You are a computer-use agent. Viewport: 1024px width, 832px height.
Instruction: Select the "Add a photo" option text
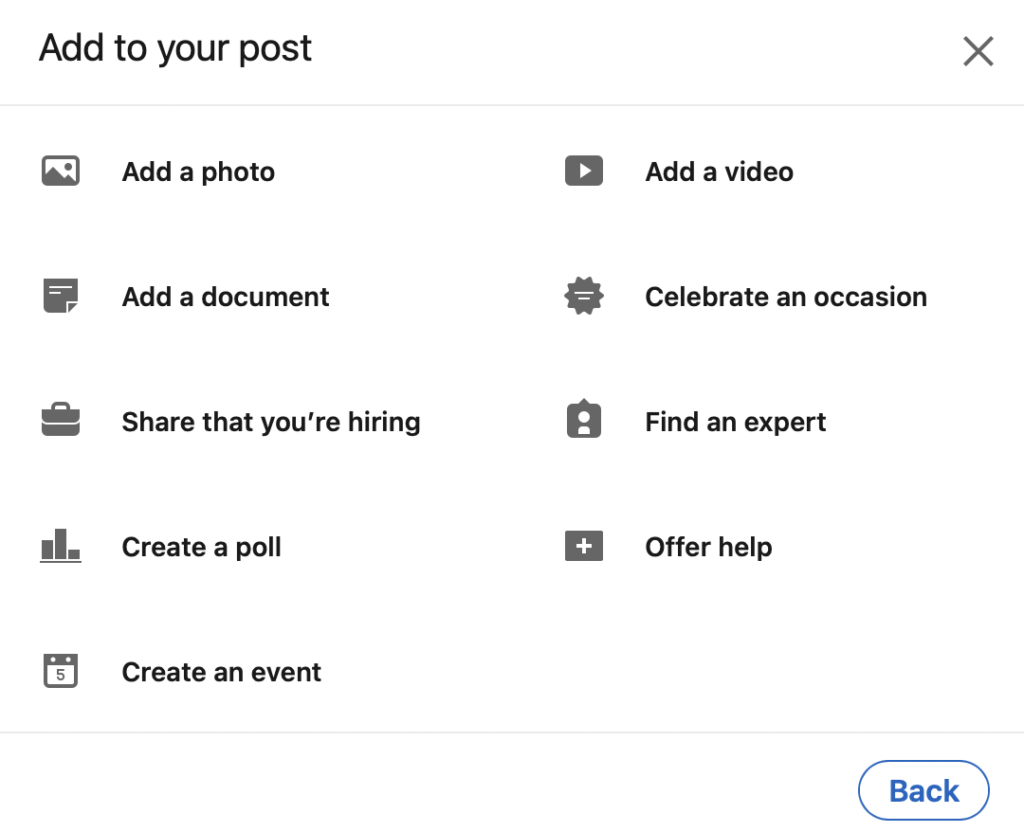pyautogui.click(x=198, y=172)
